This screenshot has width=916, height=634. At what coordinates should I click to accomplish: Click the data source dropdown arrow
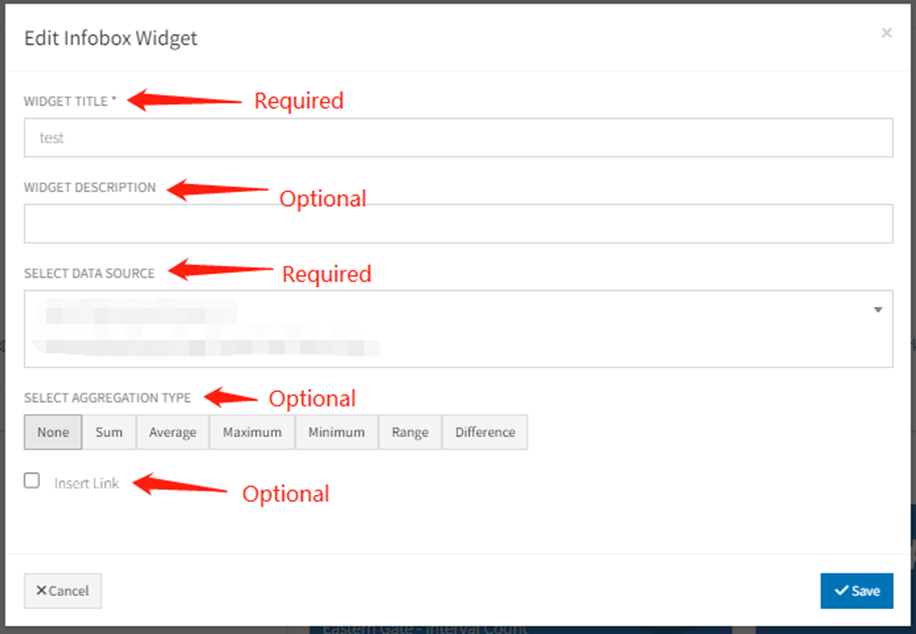tap(878, 310)
